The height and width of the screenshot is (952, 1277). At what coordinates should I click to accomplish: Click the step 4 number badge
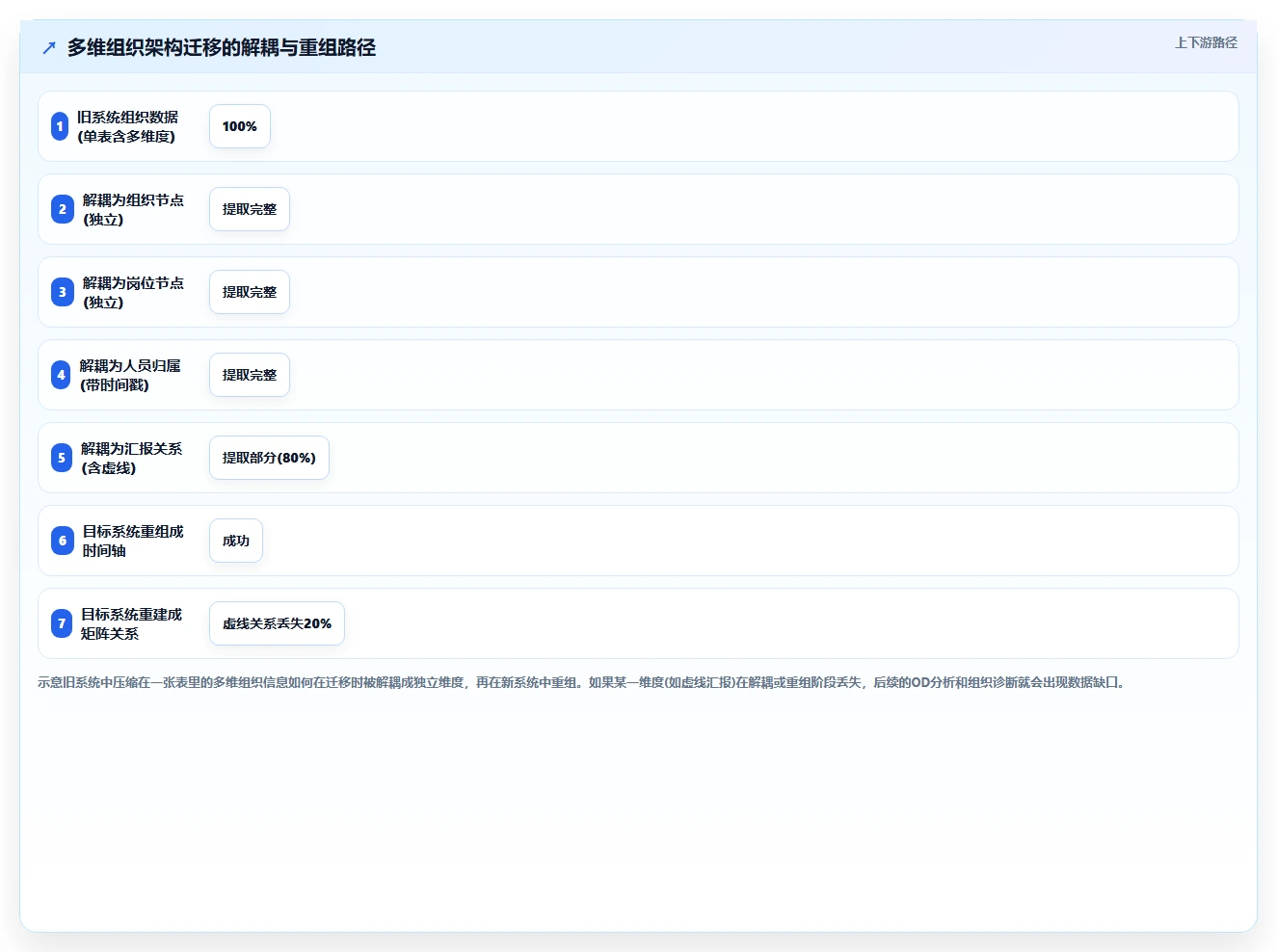[61, 375]
